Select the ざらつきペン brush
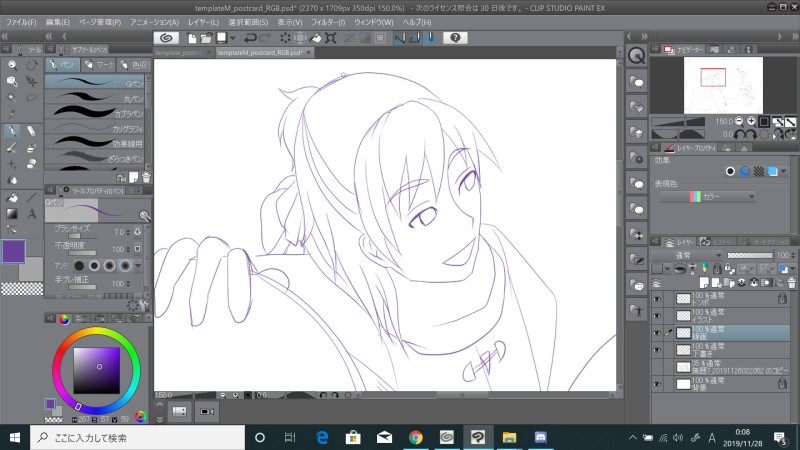This screenshot has height=450, width=800. pyautogui.click(x=95, y=158)
